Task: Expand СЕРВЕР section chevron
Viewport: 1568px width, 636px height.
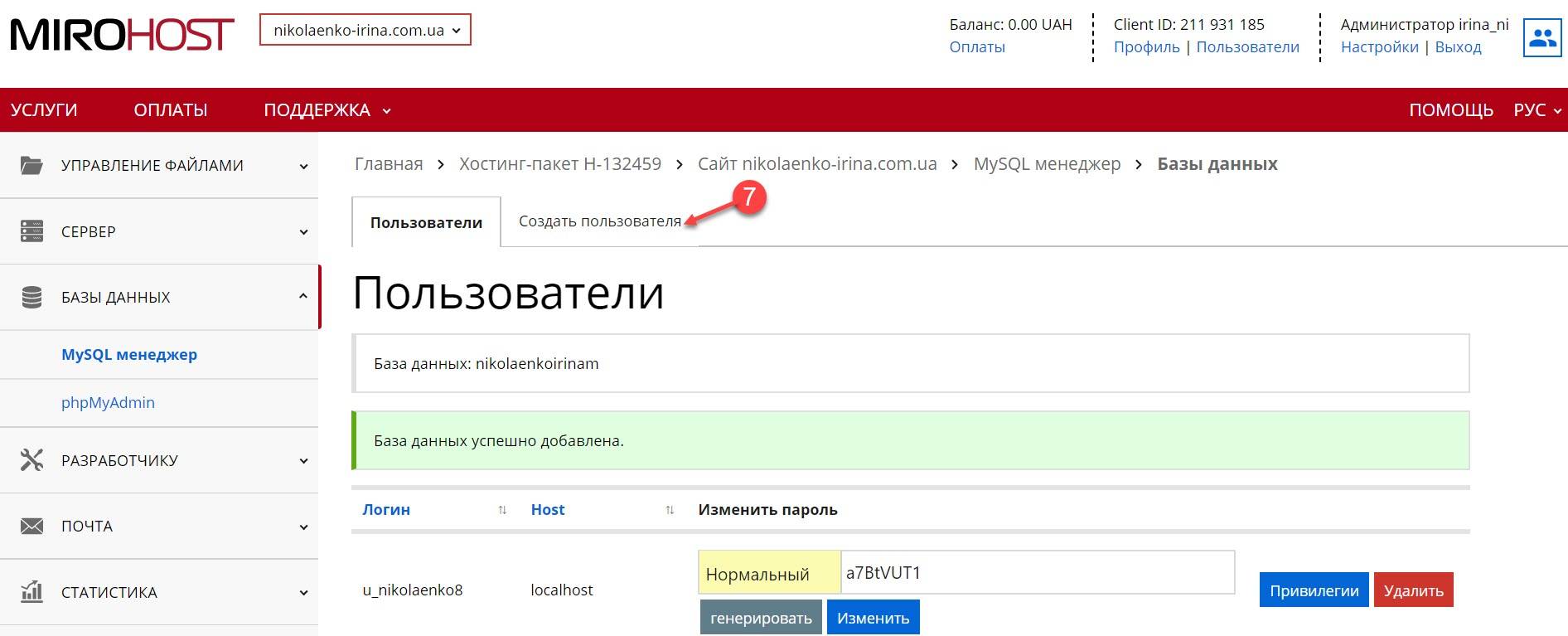Action: (x=303, y=232)
